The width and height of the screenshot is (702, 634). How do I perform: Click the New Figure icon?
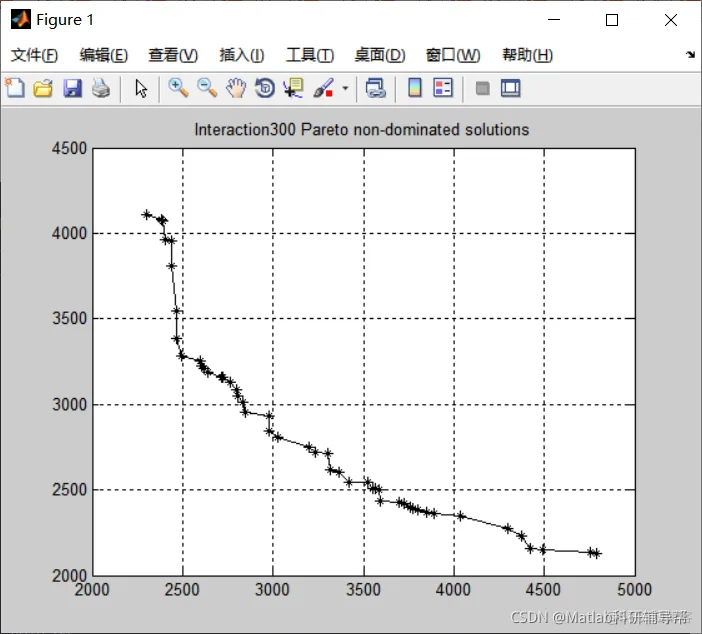(x=15, y=88)
